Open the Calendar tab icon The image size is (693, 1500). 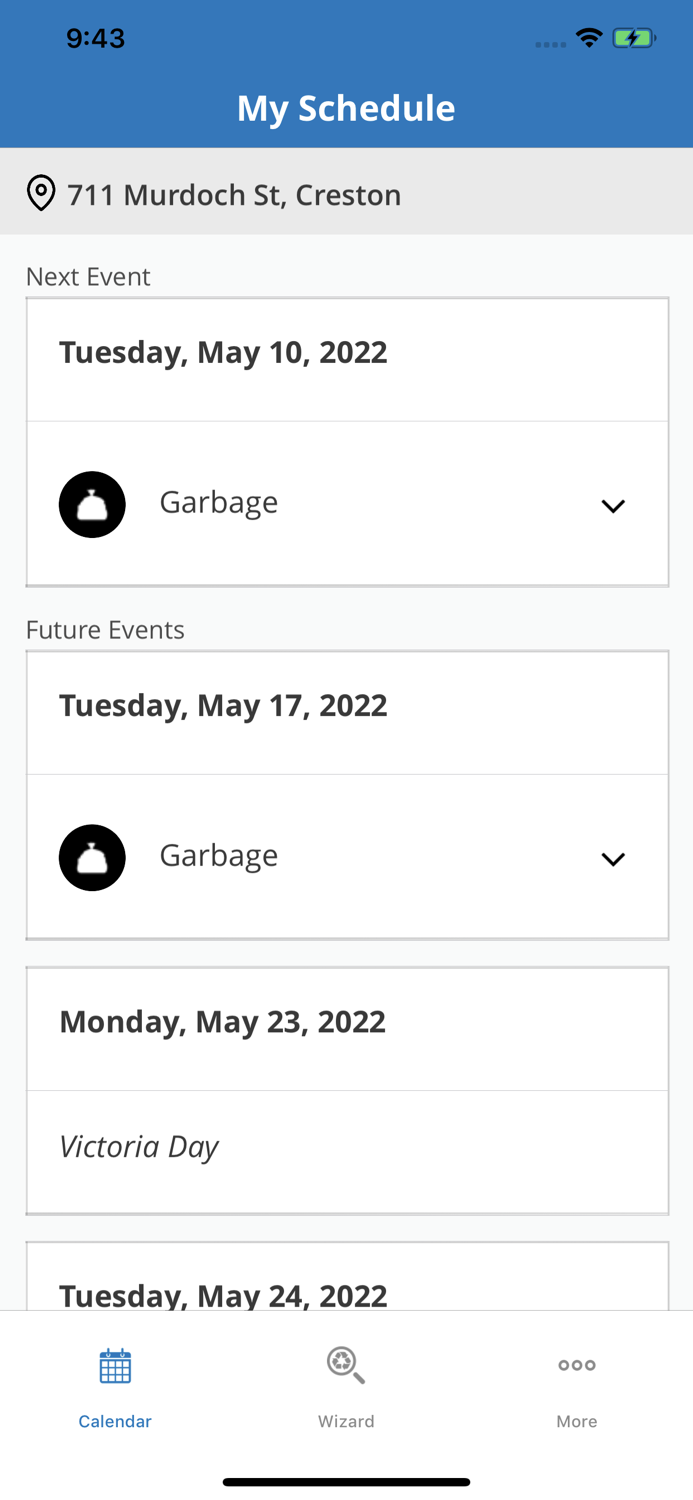115,1366
